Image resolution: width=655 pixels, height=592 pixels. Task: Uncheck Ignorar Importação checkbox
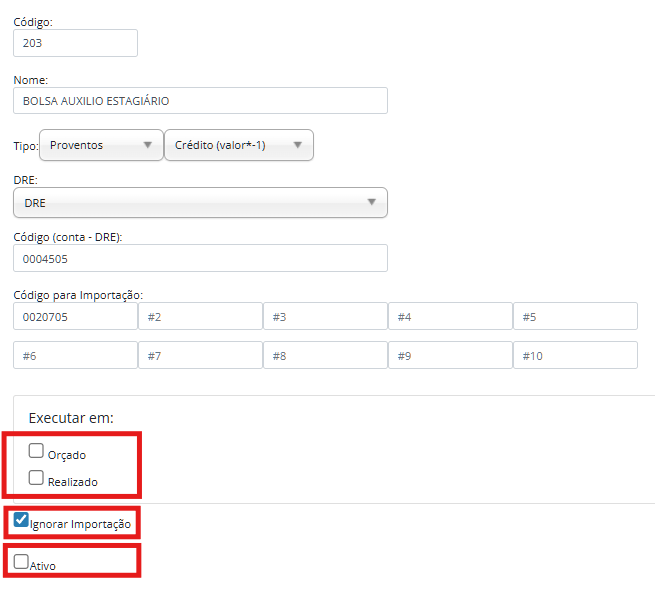(21, 520)
